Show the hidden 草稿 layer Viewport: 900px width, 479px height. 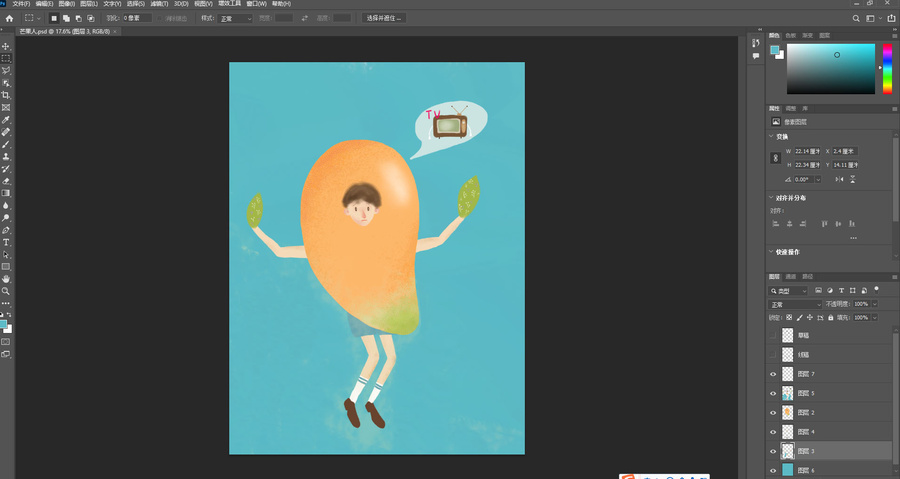tap(773, 336)
